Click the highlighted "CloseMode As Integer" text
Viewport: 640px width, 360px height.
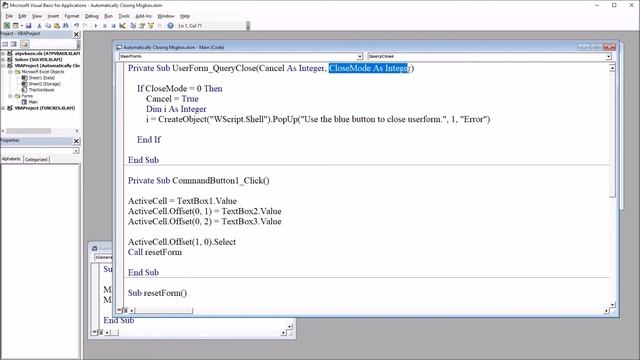pos(369,68)
